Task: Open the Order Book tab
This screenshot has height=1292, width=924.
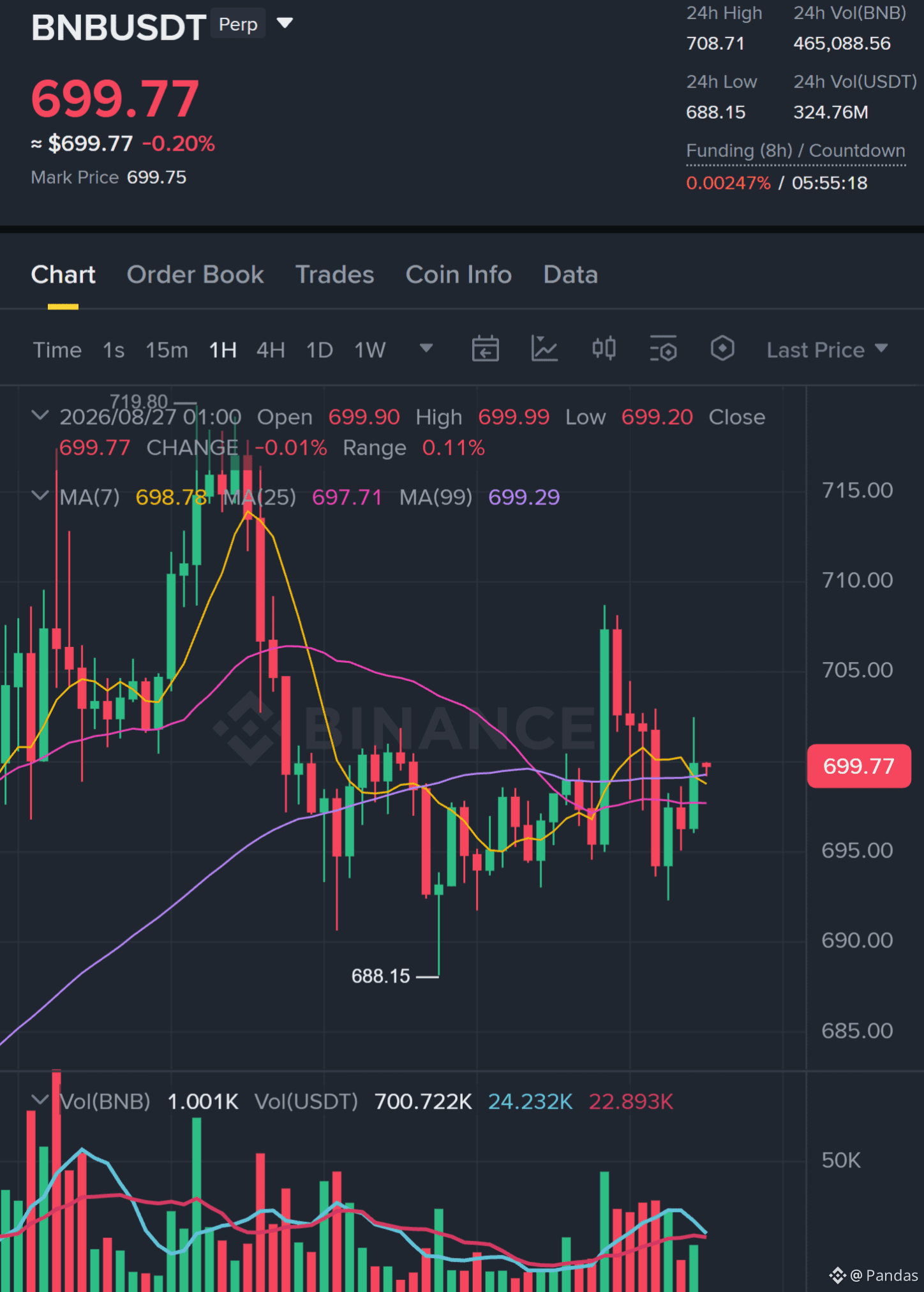Action: click(195, 274)
